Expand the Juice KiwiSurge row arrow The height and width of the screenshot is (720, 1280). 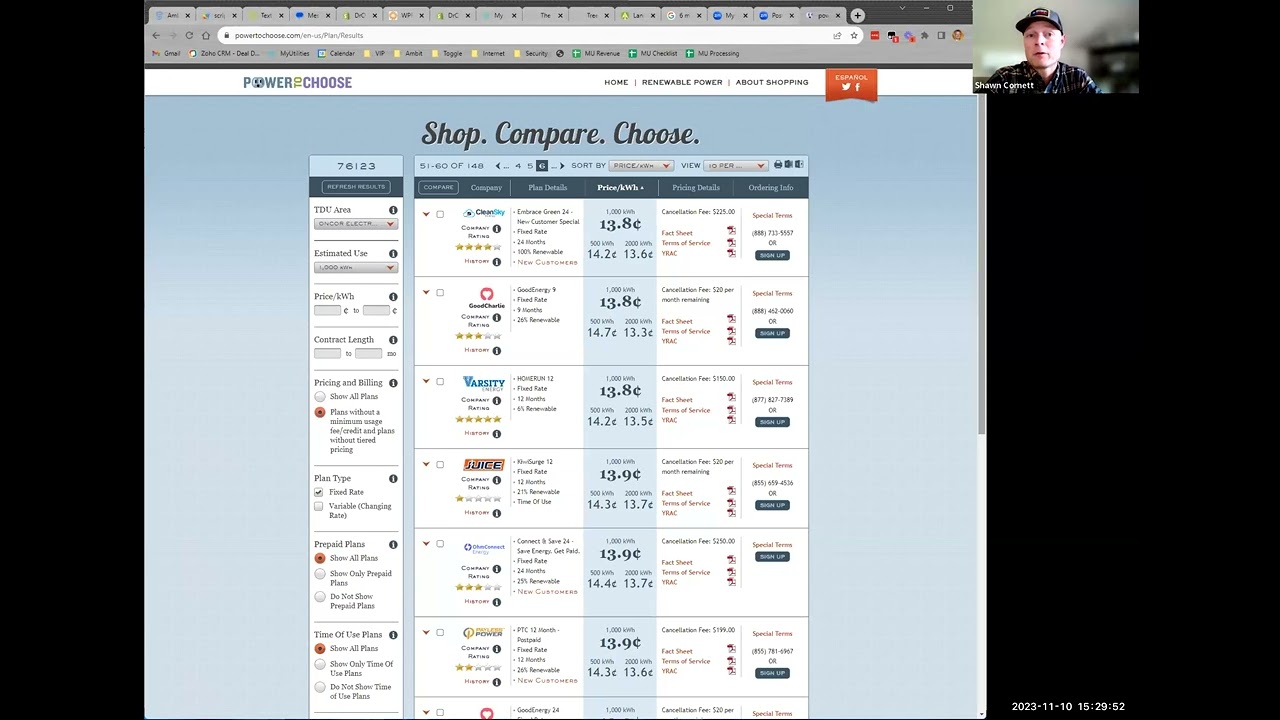pyautogui.click(x=426, y=465)
